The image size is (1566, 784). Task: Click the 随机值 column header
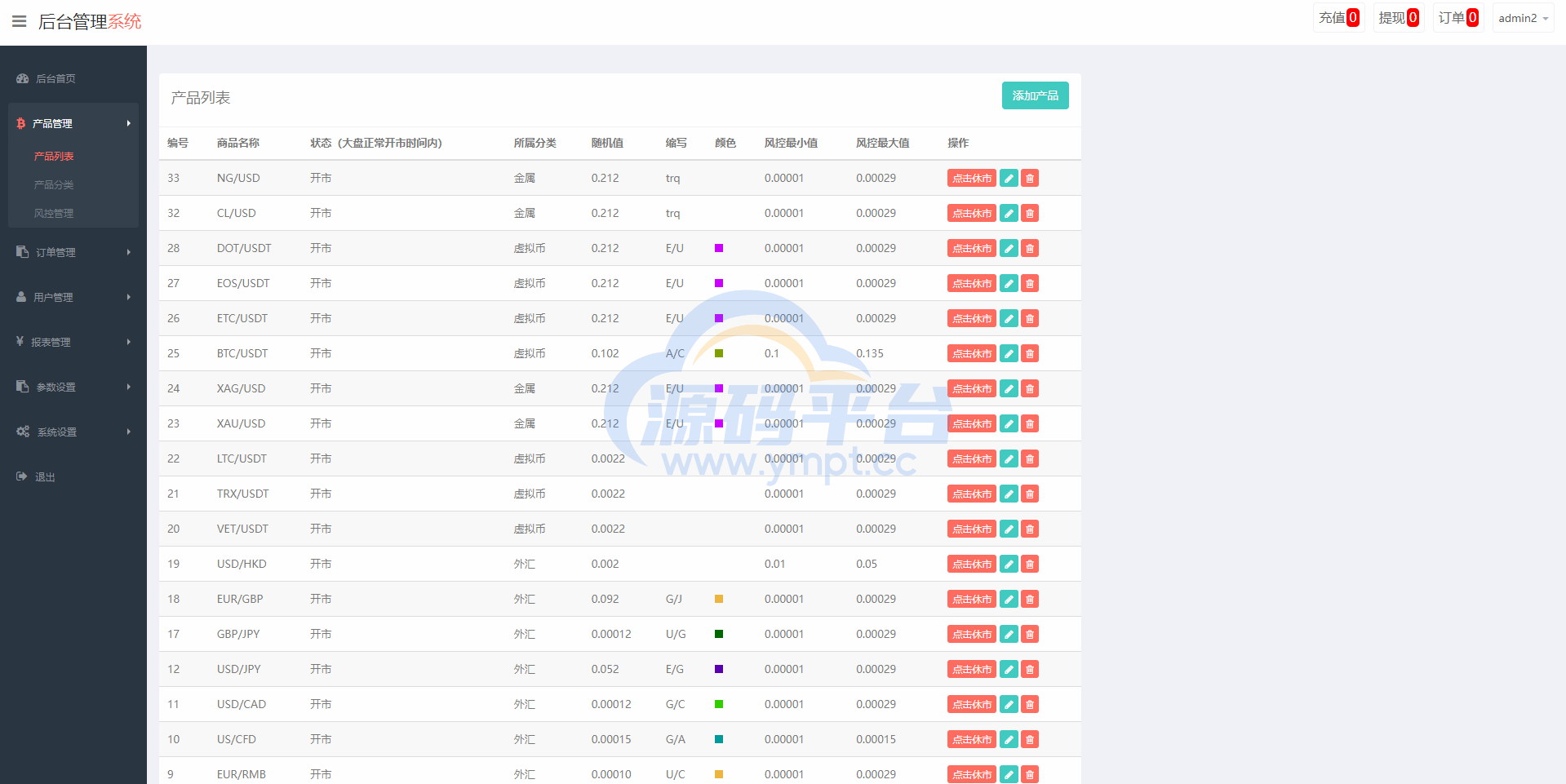click(607, 143)
